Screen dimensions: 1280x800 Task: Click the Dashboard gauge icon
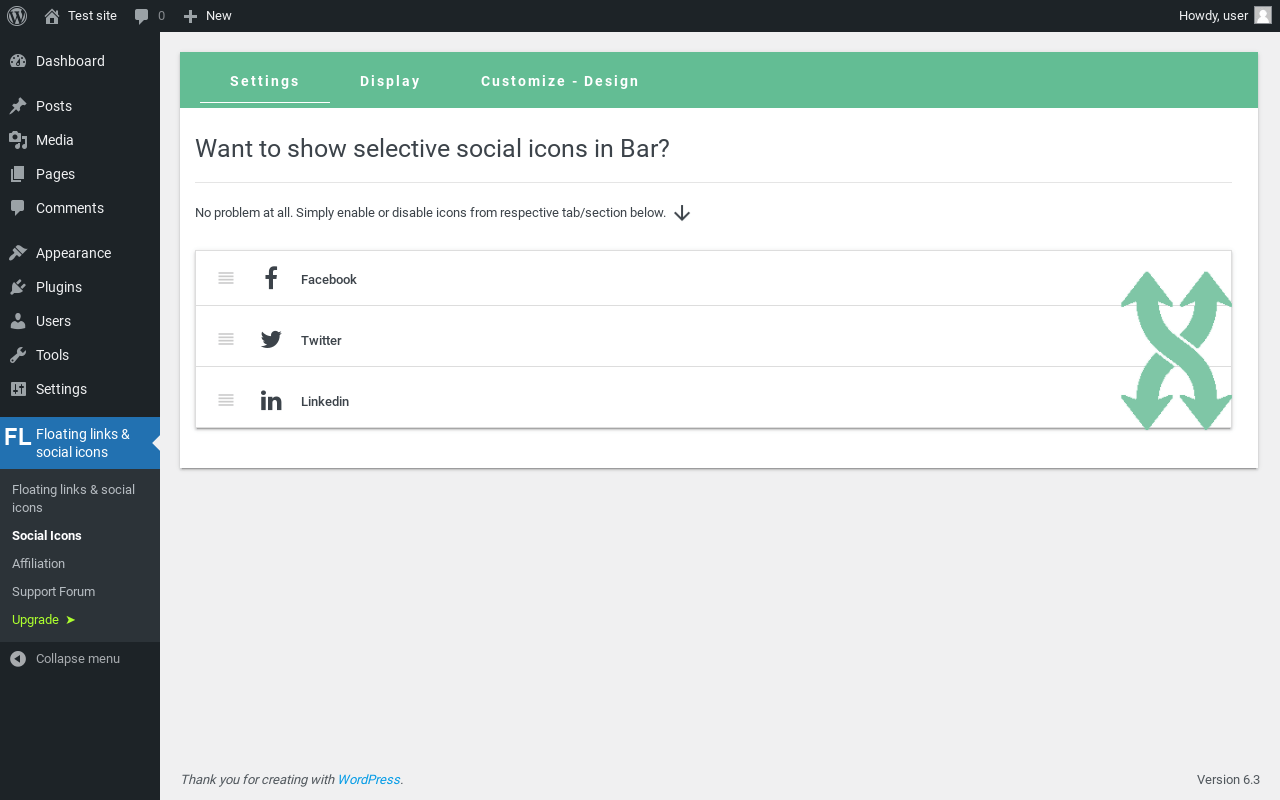coord(18,61)
